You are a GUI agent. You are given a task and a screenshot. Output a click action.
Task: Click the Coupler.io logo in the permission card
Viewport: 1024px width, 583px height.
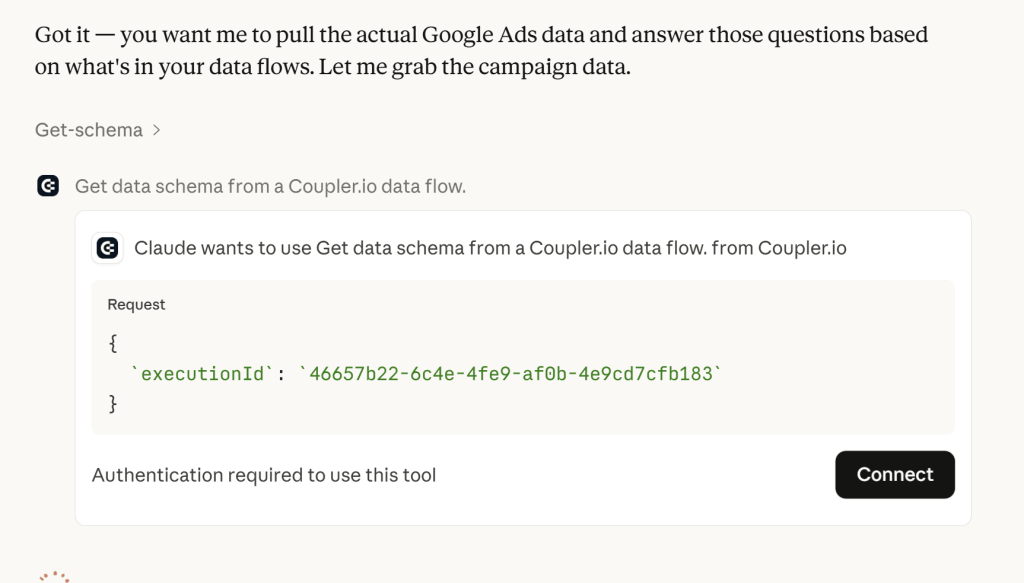106,248
